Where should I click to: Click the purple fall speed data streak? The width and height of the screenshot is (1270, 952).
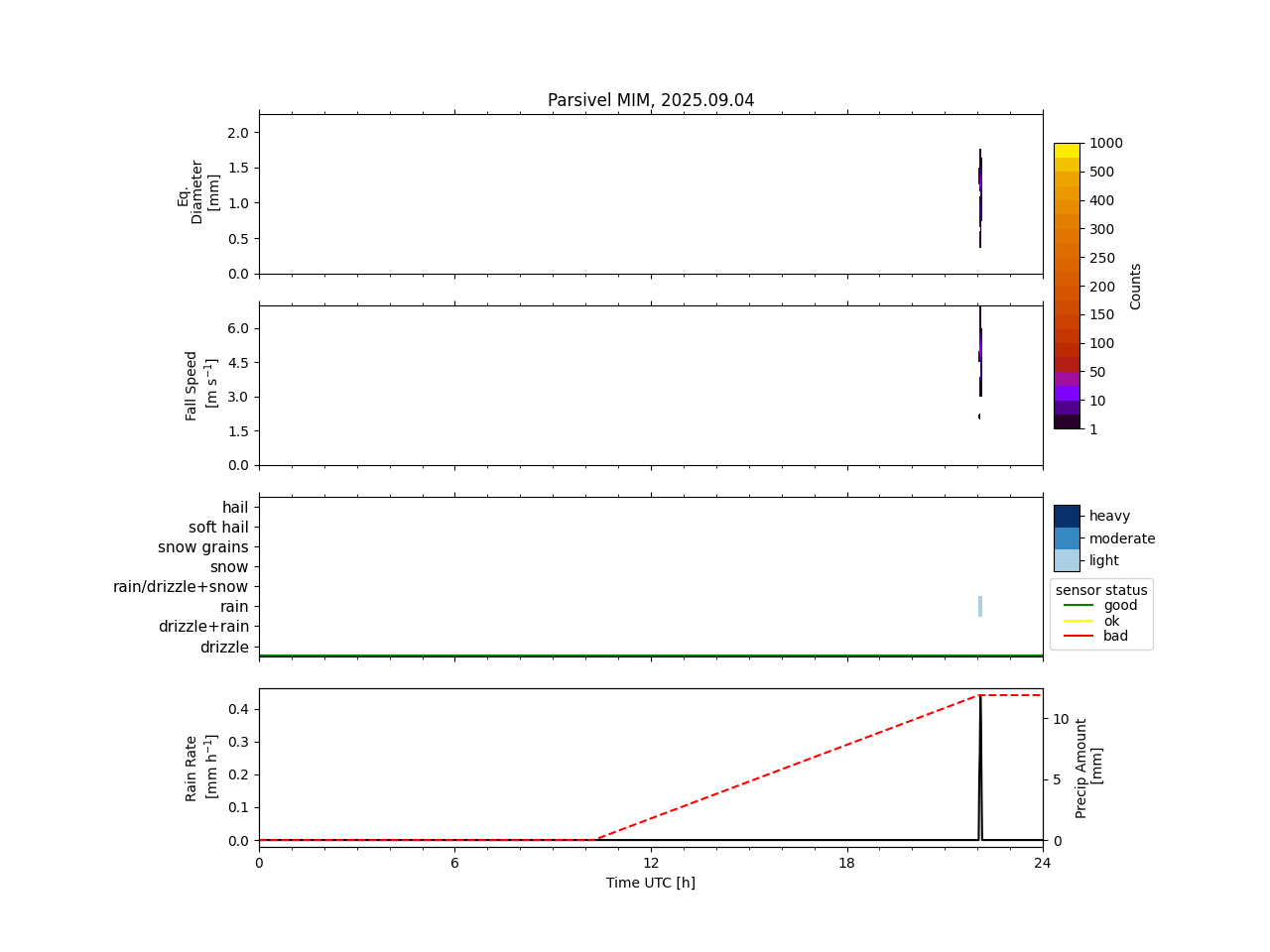(980, 352)
